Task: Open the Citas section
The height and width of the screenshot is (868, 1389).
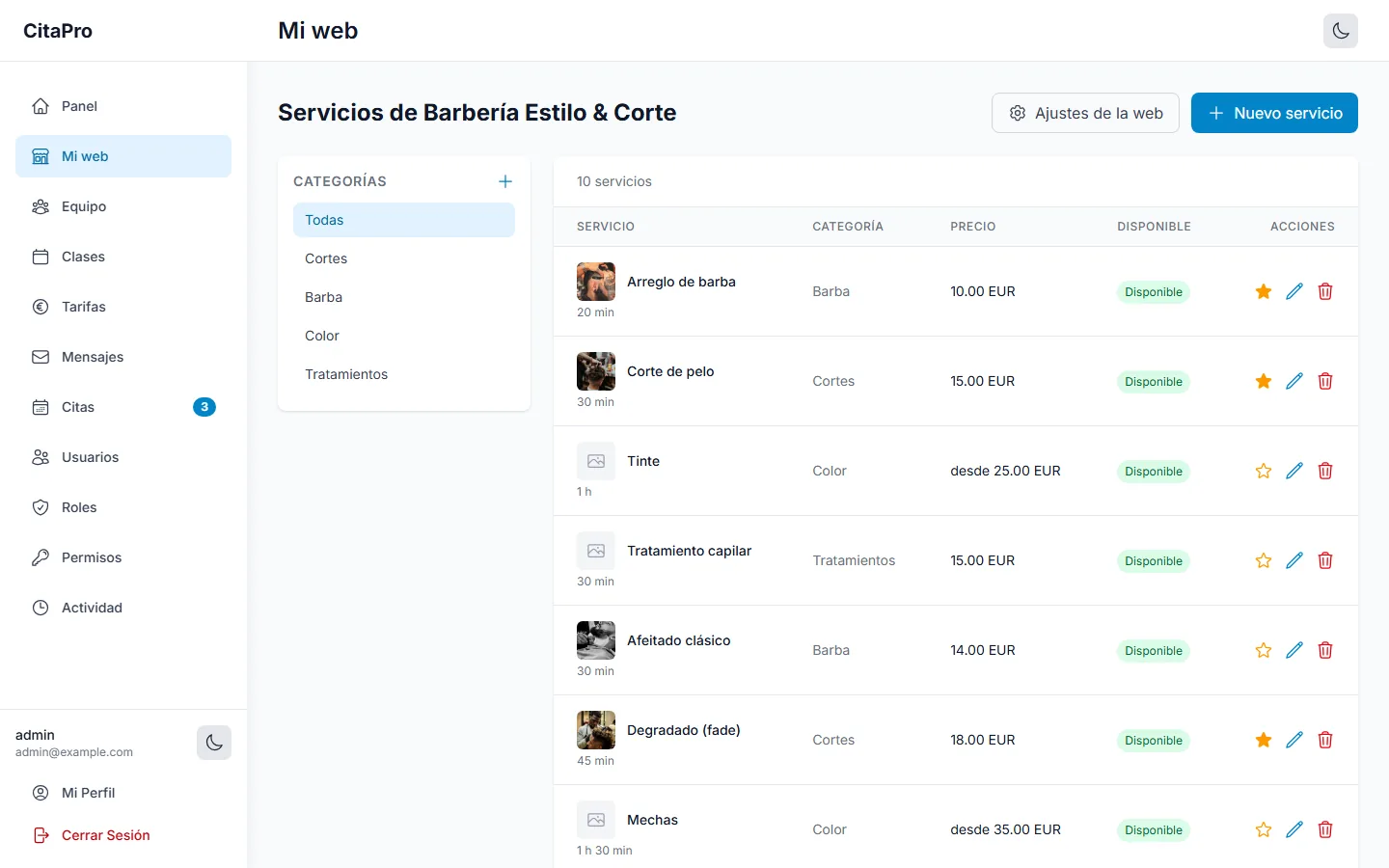Action: pyautogui.click(x=123, y=407)
